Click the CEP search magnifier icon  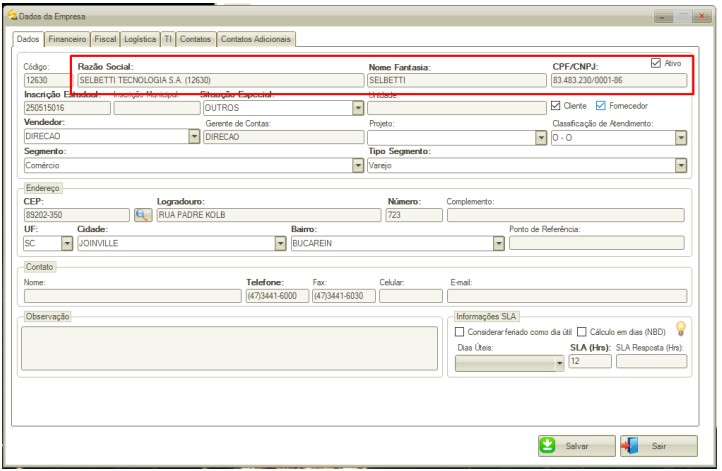143,215
